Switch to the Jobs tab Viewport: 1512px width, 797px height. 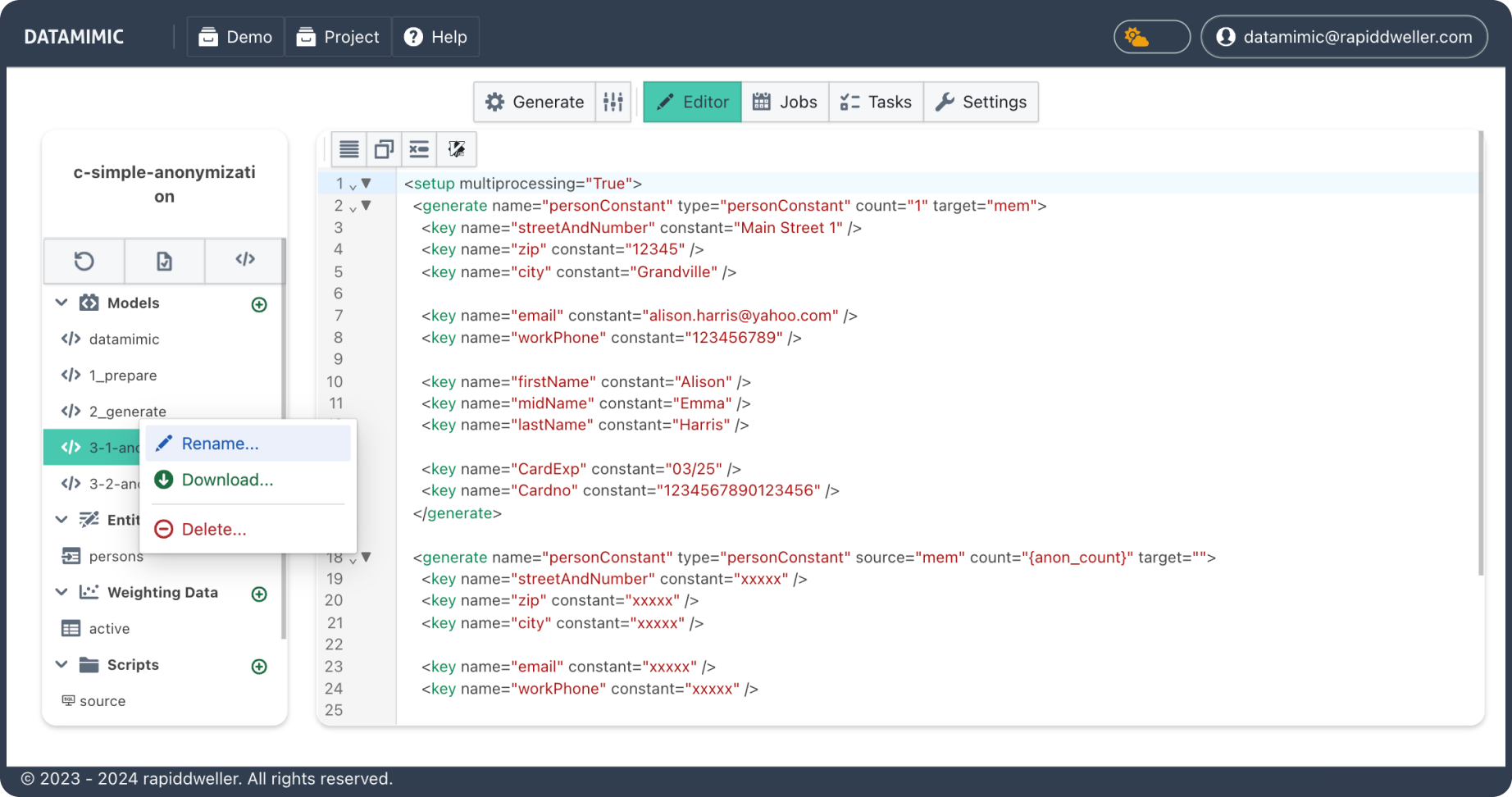tap(784, 102)
